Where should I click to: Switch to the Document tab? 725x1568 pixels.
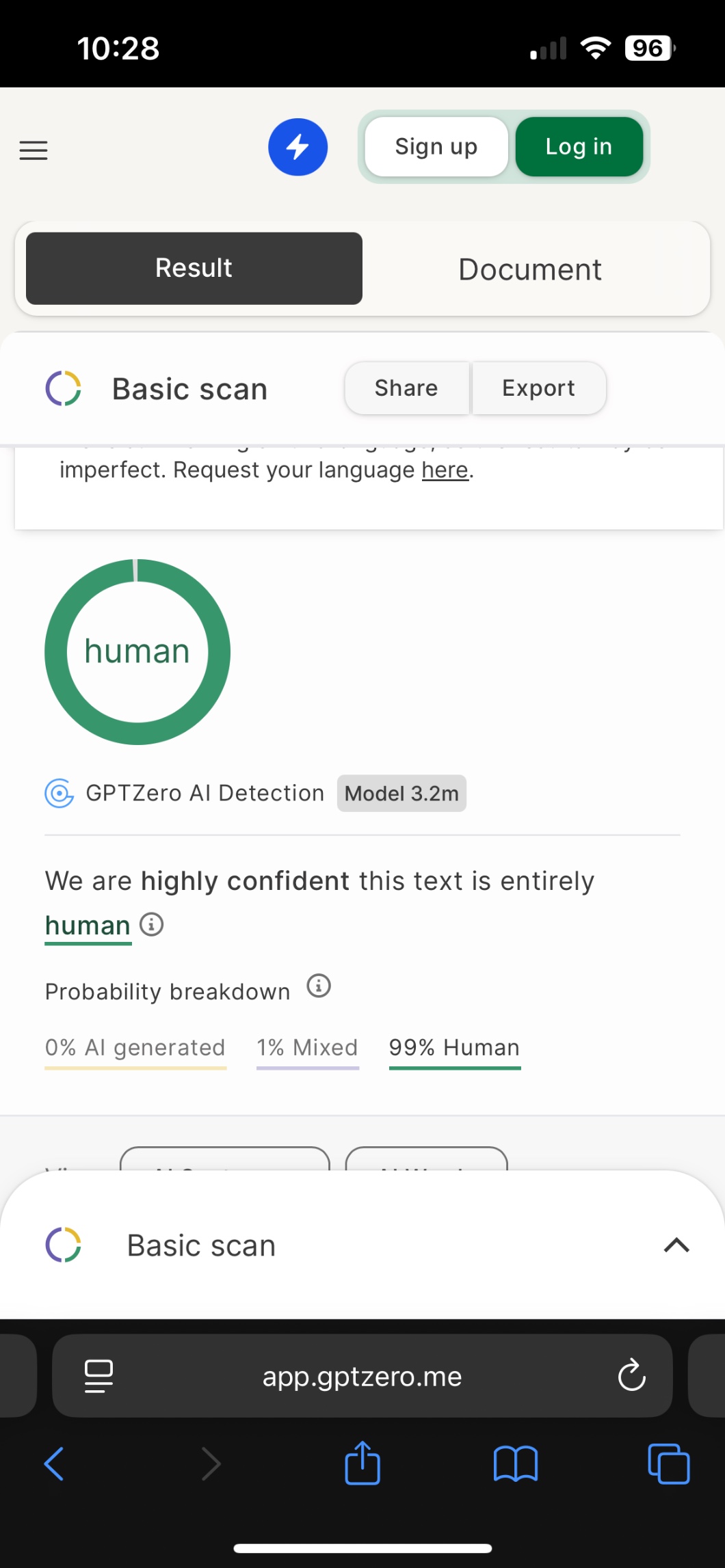530,269
